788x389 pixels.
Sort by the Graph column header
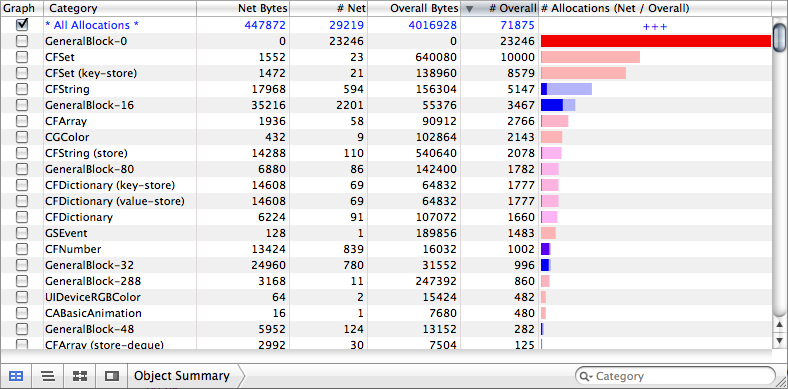(x=22, y=9)
